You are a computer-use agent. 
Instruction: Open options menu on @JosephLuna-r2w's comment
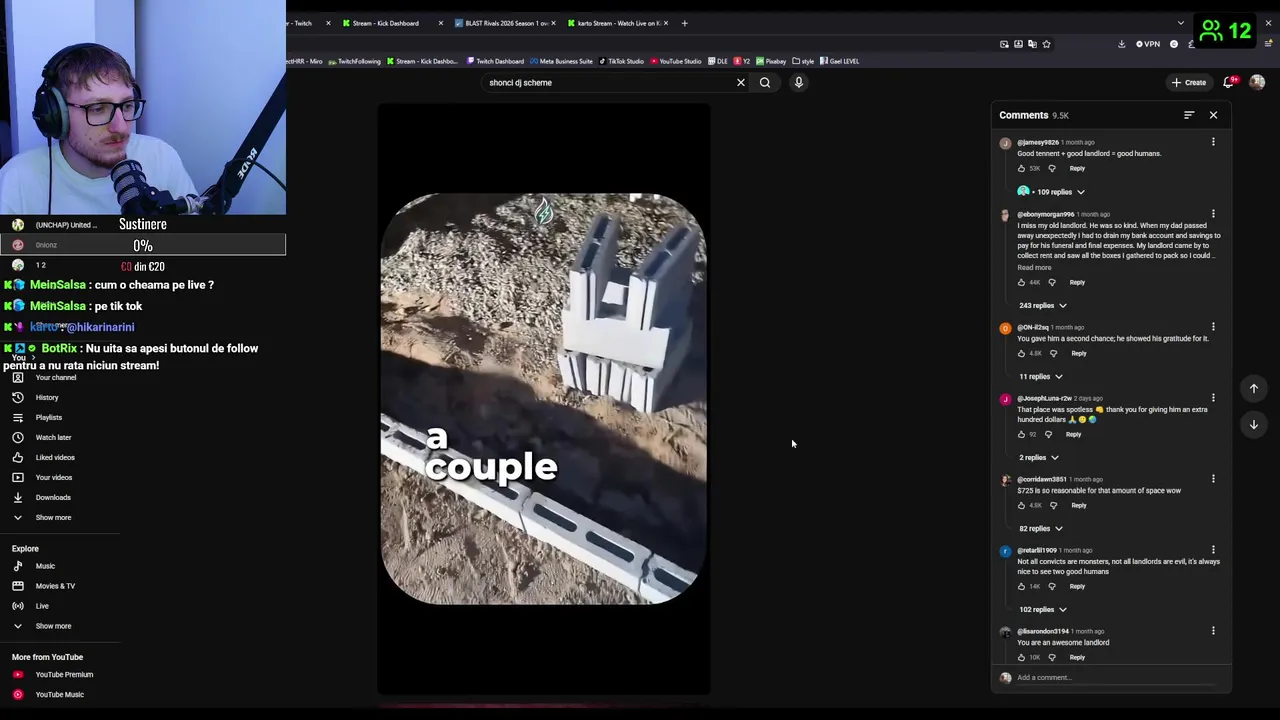tap(1213, 398)
